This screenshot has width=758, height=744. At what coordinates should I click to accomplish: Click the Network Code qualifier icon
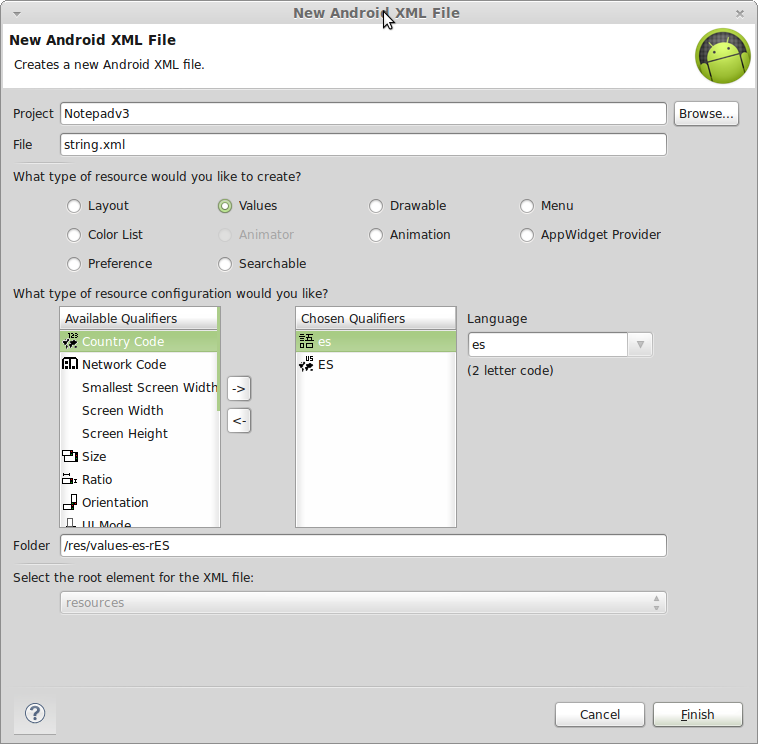point(70,364)
